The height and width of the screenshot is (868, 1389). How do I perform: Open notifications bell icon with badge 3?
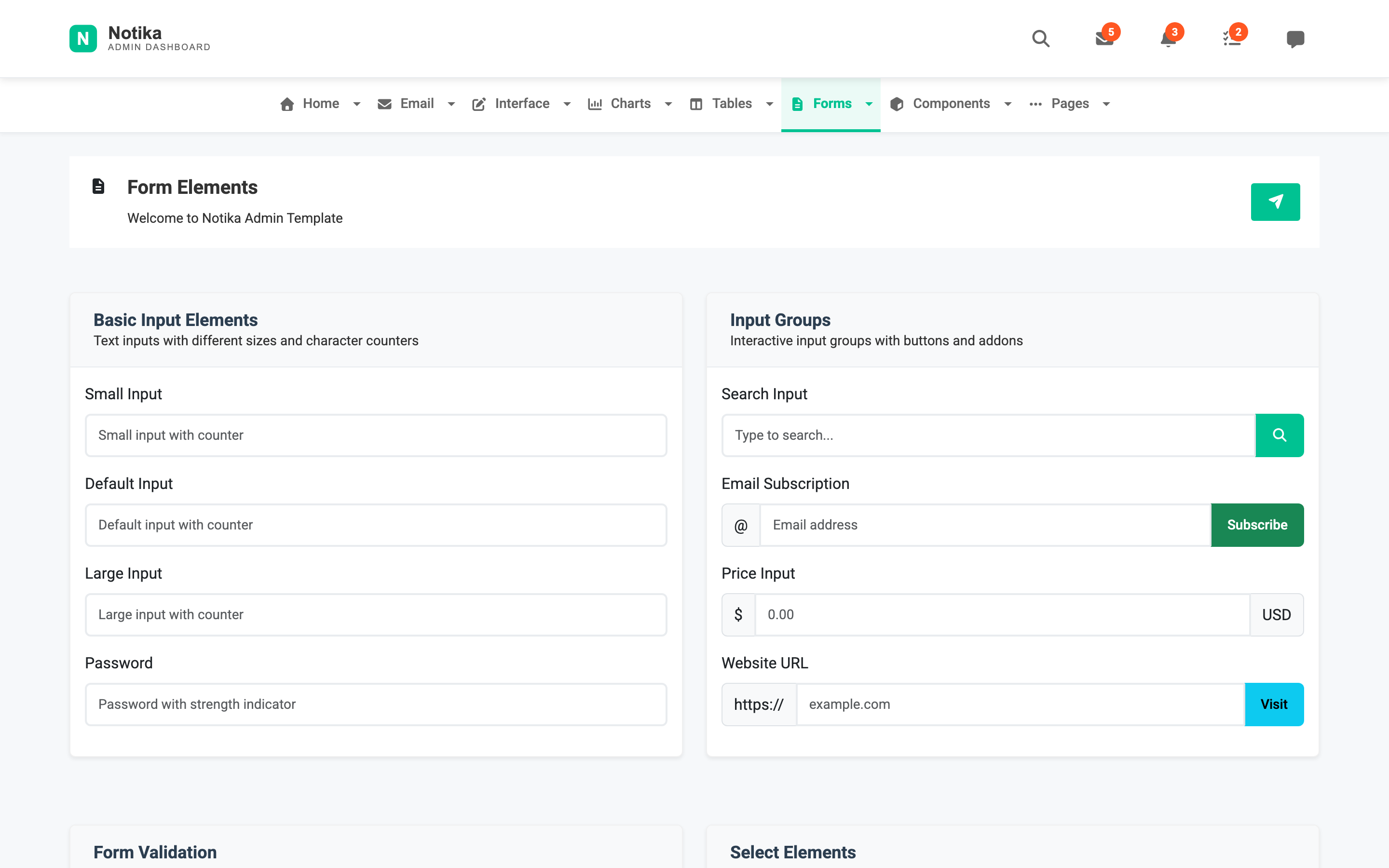(x=1168, y=39)
